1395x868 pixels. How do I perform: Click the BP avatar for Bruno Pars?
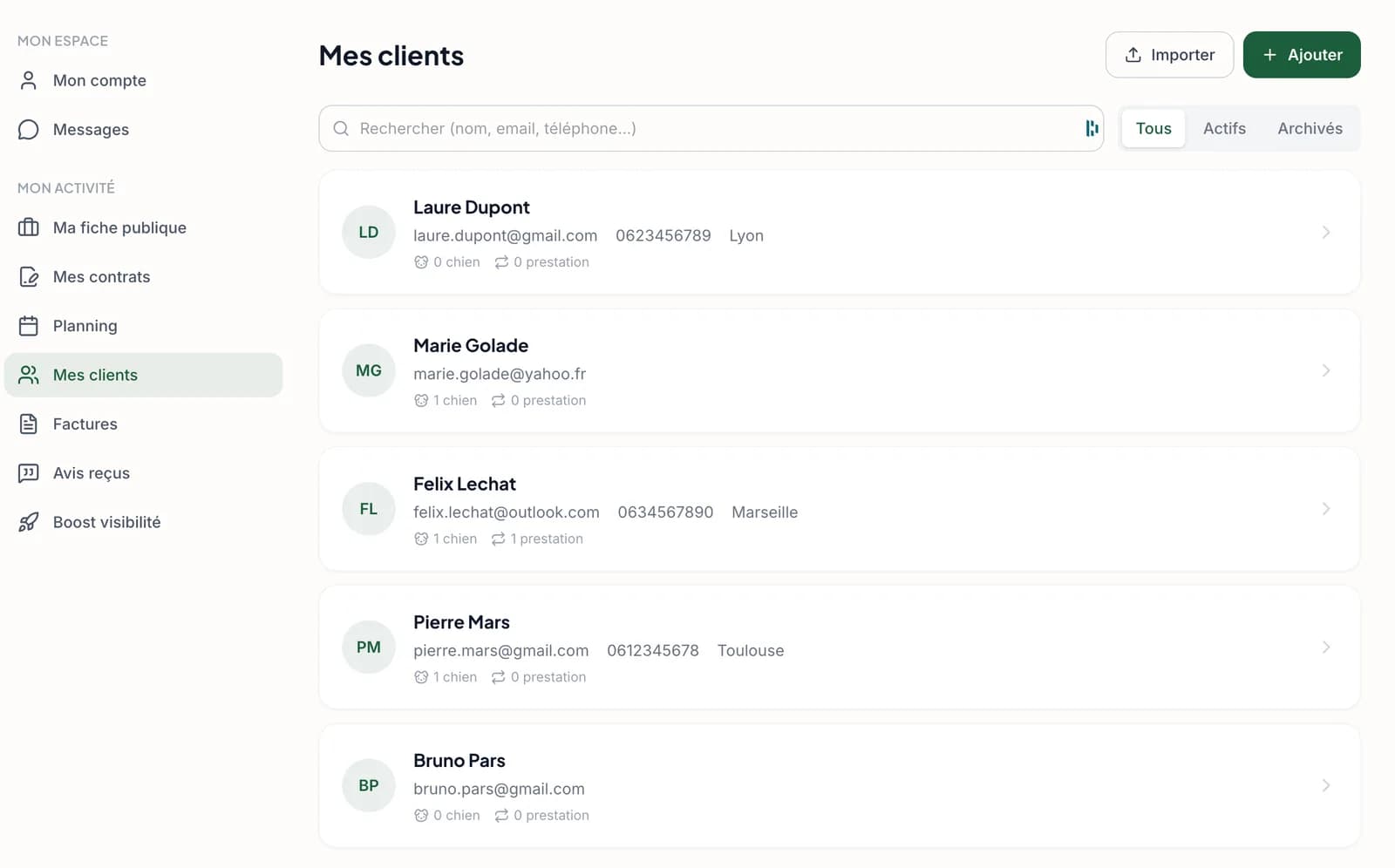coord(369,785)
